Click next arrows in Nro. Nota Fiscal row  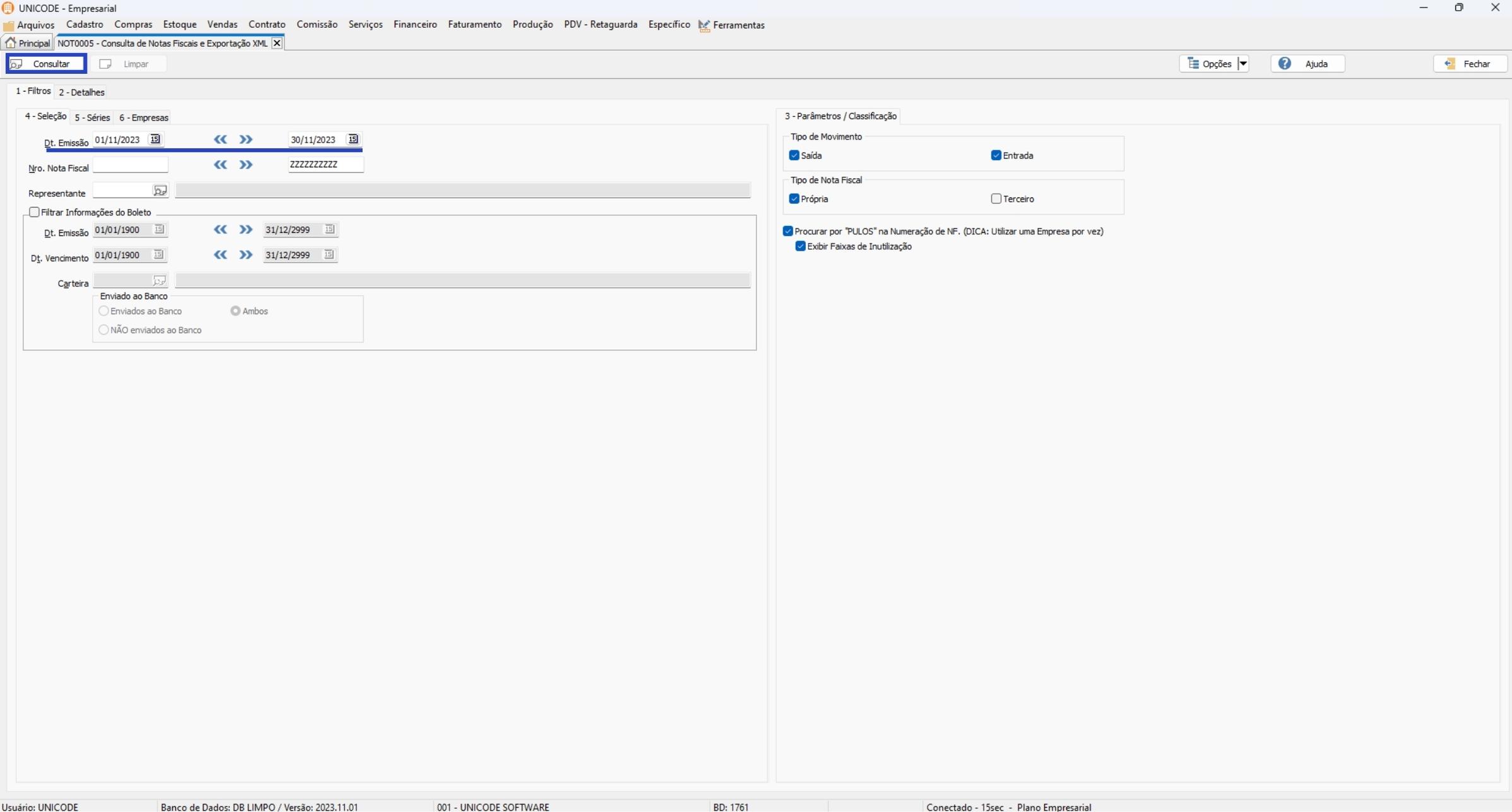point(246,165)
